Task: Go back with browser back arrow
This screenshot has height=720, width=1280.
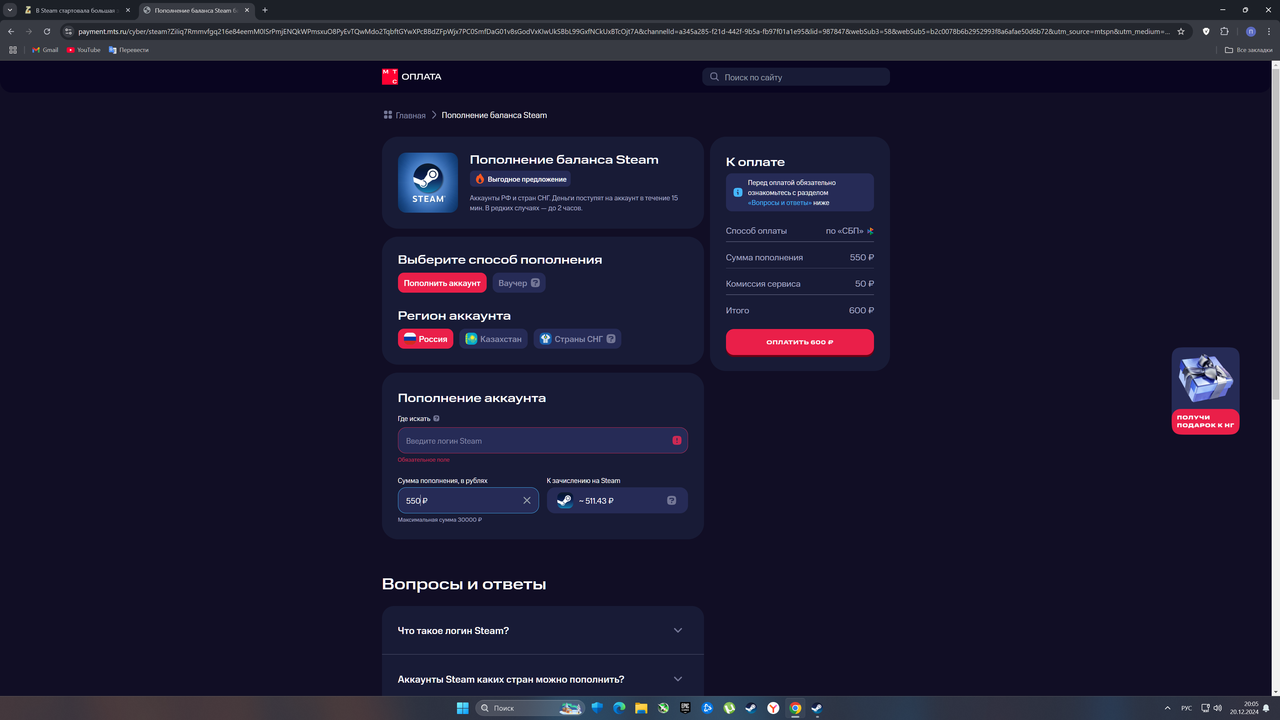Action: point(11,31)
